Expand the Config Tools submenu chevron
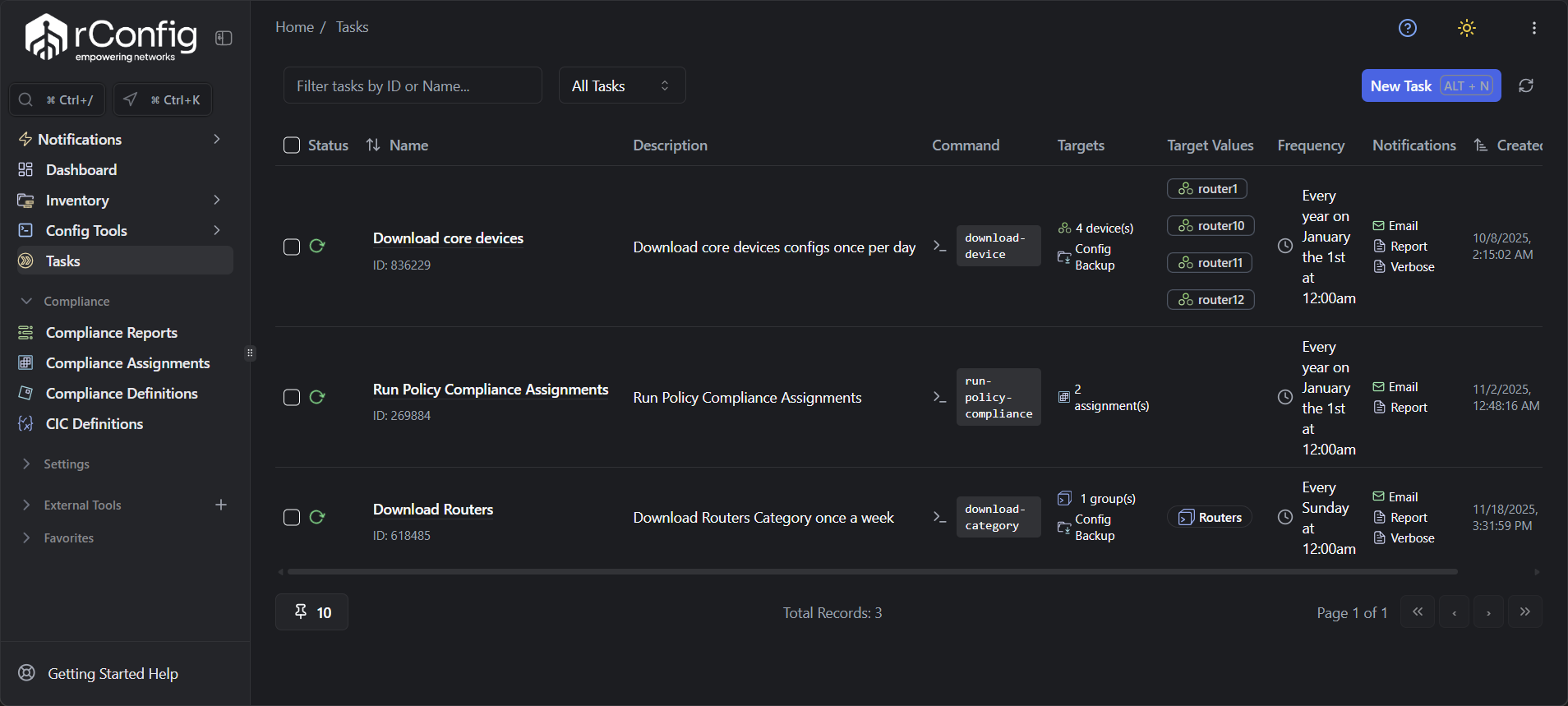Viewport: 1568px width, 706px height. [217, 230]
